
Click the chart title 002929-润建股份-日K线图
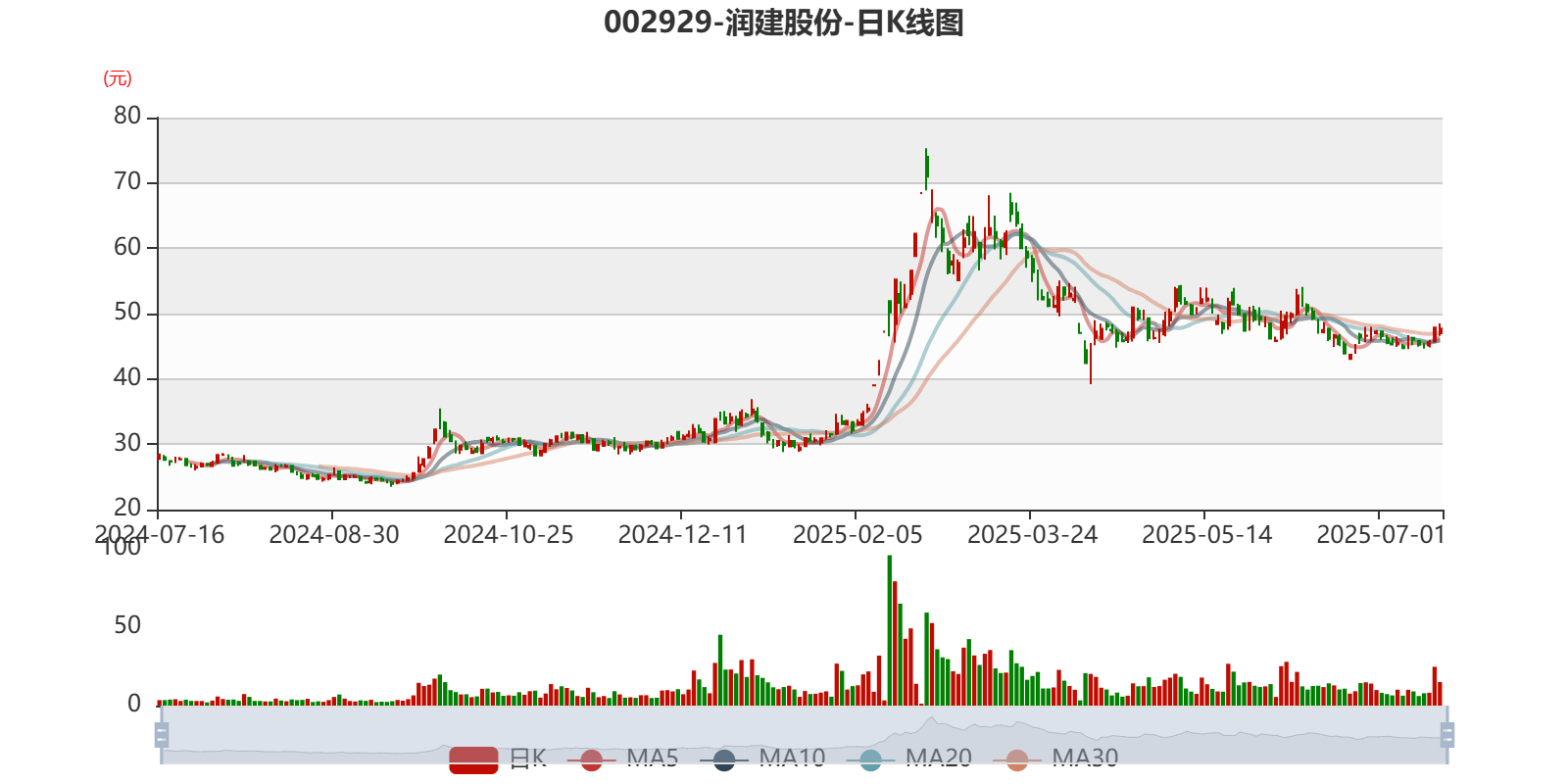pos(784,23)
